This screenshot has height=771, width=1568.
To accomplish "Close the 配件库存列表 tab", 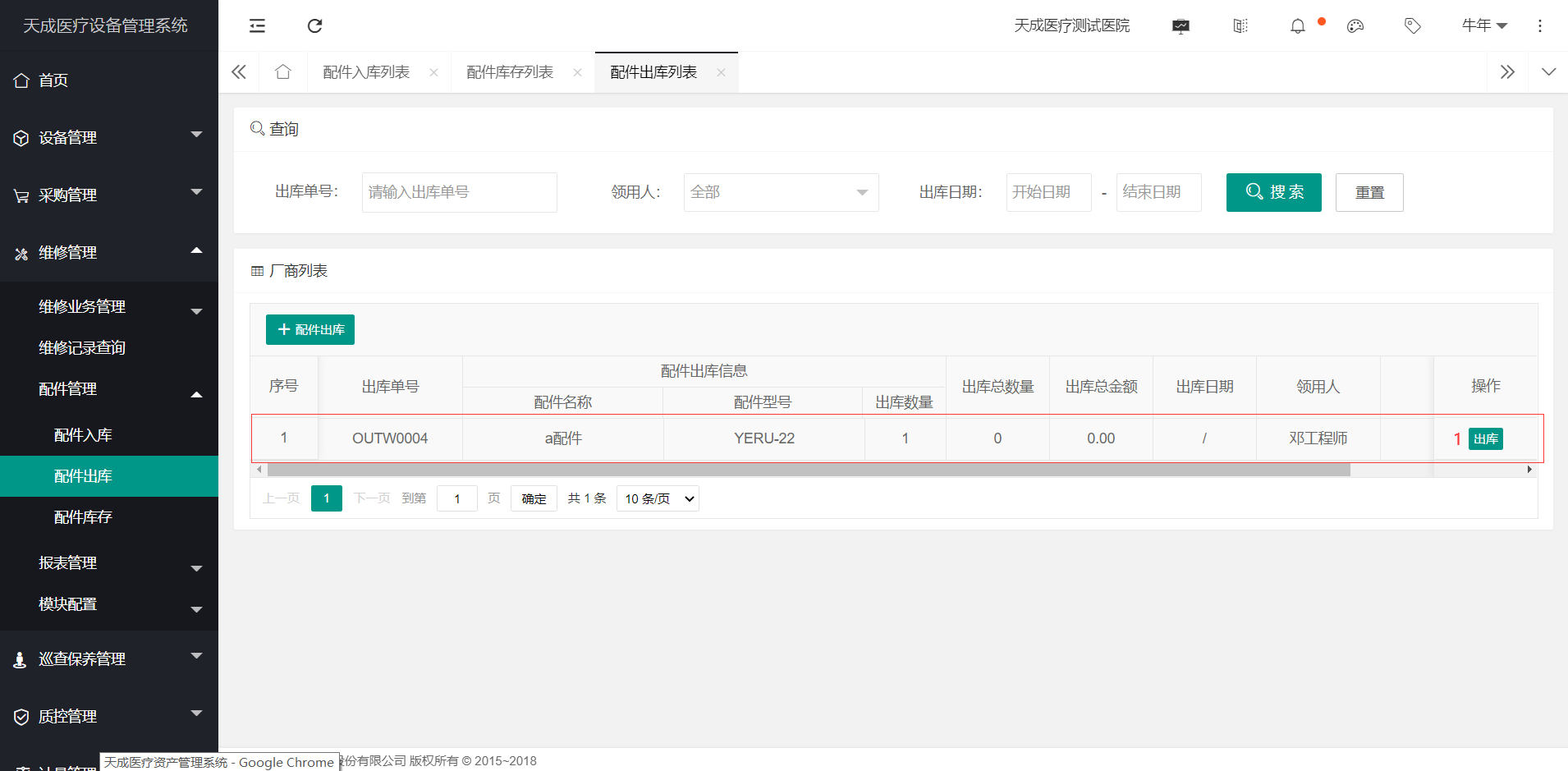I will [577, 72].
